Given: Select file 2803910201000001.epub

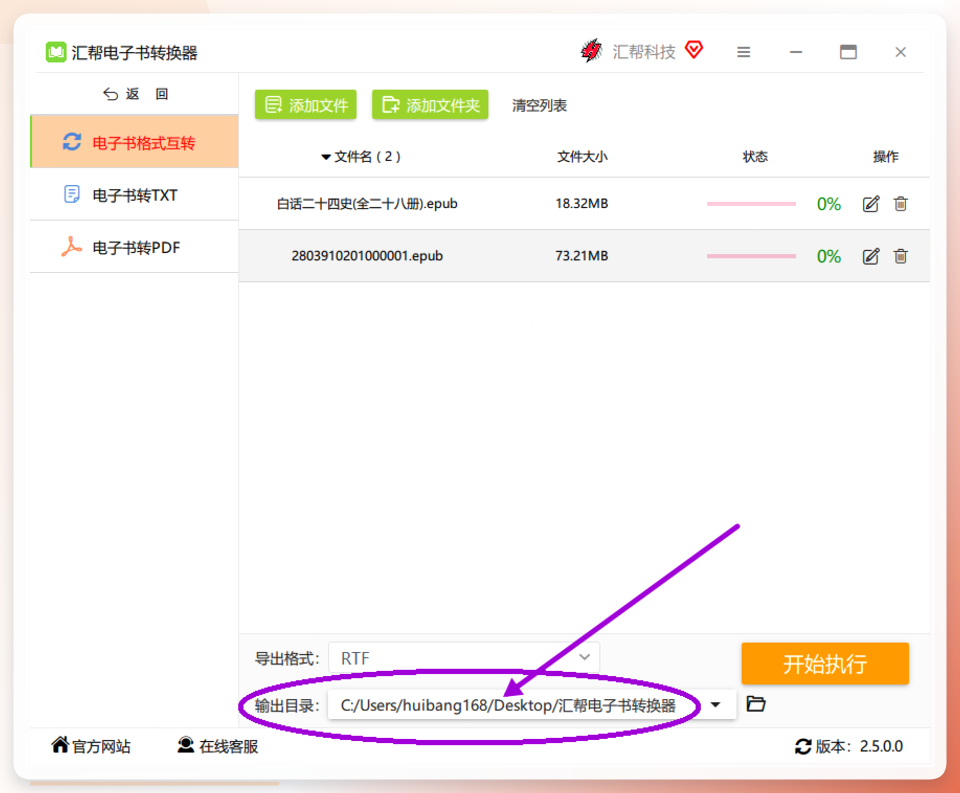Looking at the screenshot, I should (x=367, y=255).
